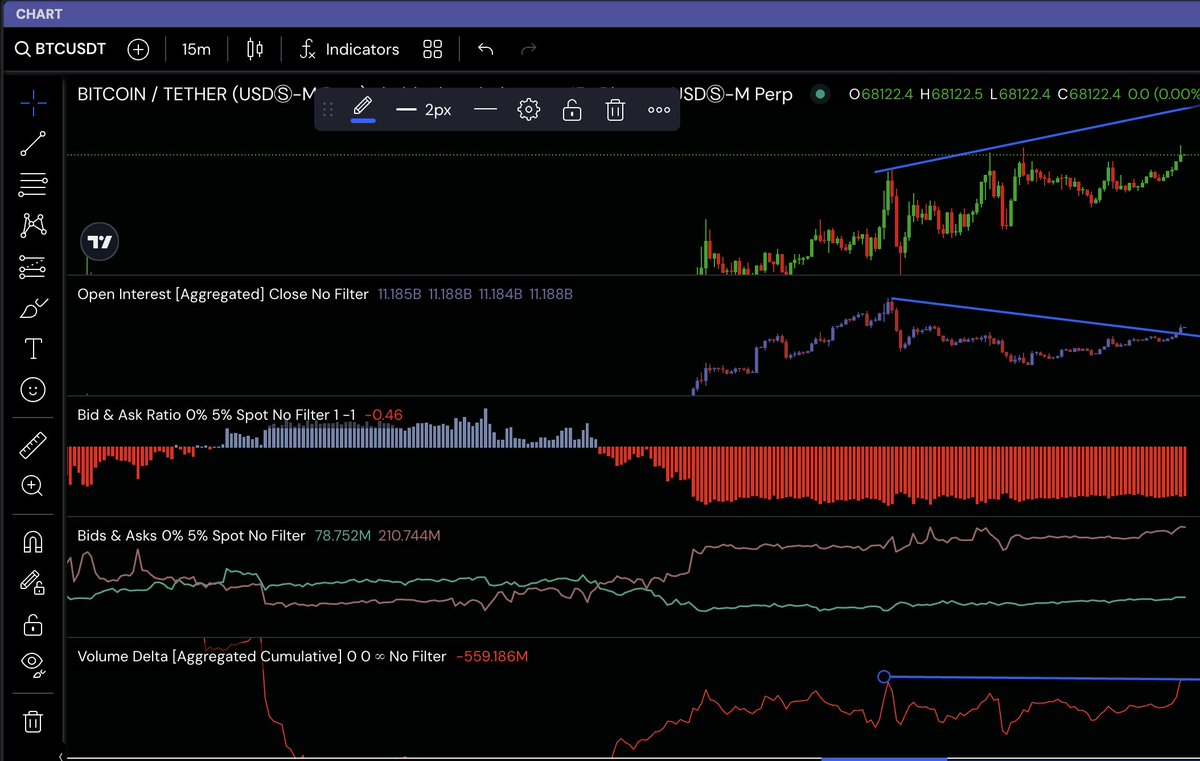The height and width of the screenshot is (761, 1200).
Task: Toggle magnet mode in left sidebar
Action: pyautogui.click(x=33, y=542)
